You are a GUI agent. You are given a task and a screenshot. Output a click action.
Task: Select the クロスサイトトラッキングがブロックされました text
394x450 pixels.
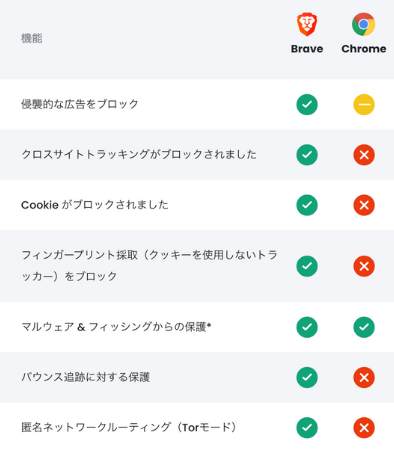coord(139,155)
